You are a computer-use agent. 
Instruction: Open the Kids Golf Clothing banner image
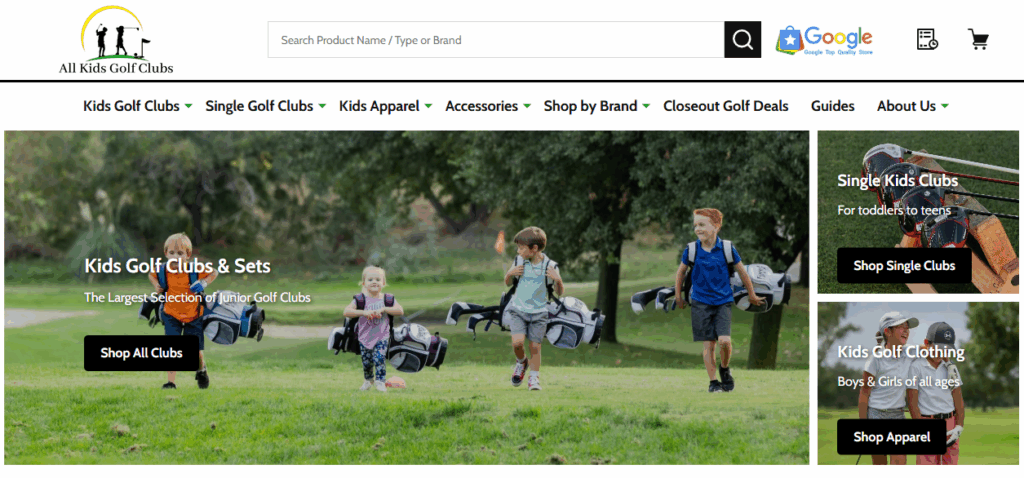click(918, 383)
